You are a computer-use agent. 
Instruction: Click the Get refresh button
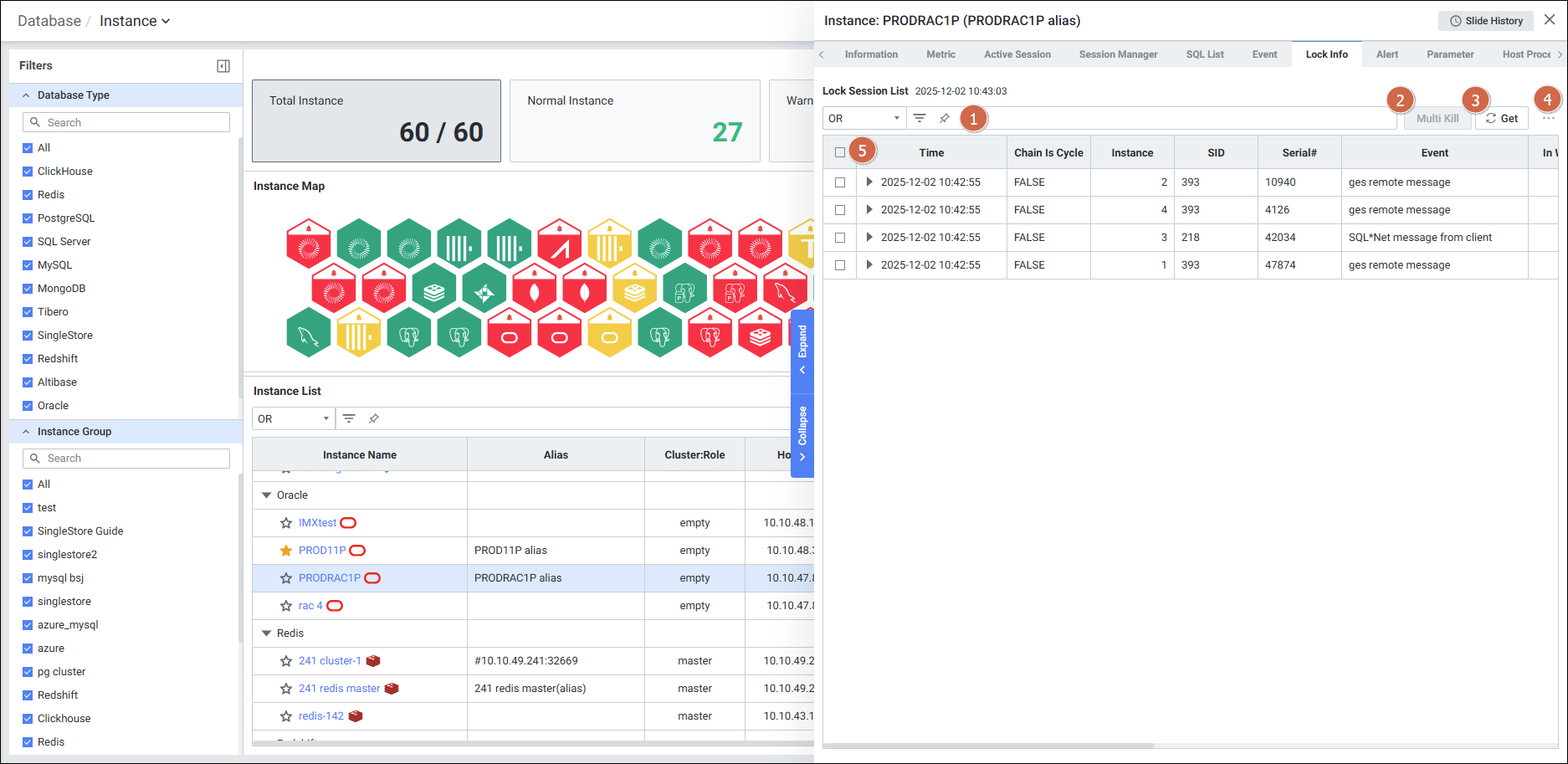[1502, 119]
